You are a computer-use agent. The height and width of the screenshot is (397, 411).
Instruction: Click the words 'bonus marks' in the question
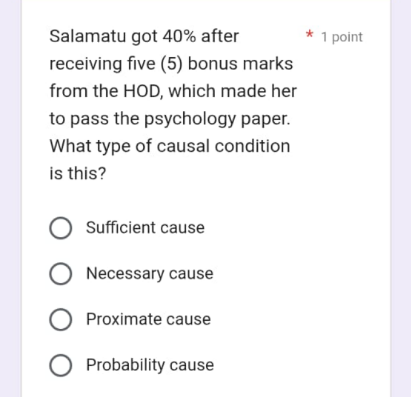(x=240, y=64)
